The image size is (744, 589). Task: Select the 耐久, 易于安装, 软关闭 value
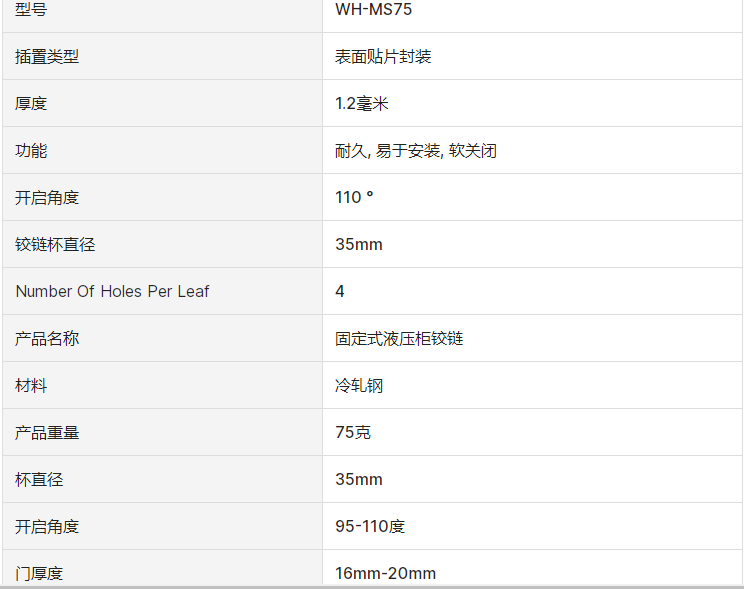coord(416,151)
